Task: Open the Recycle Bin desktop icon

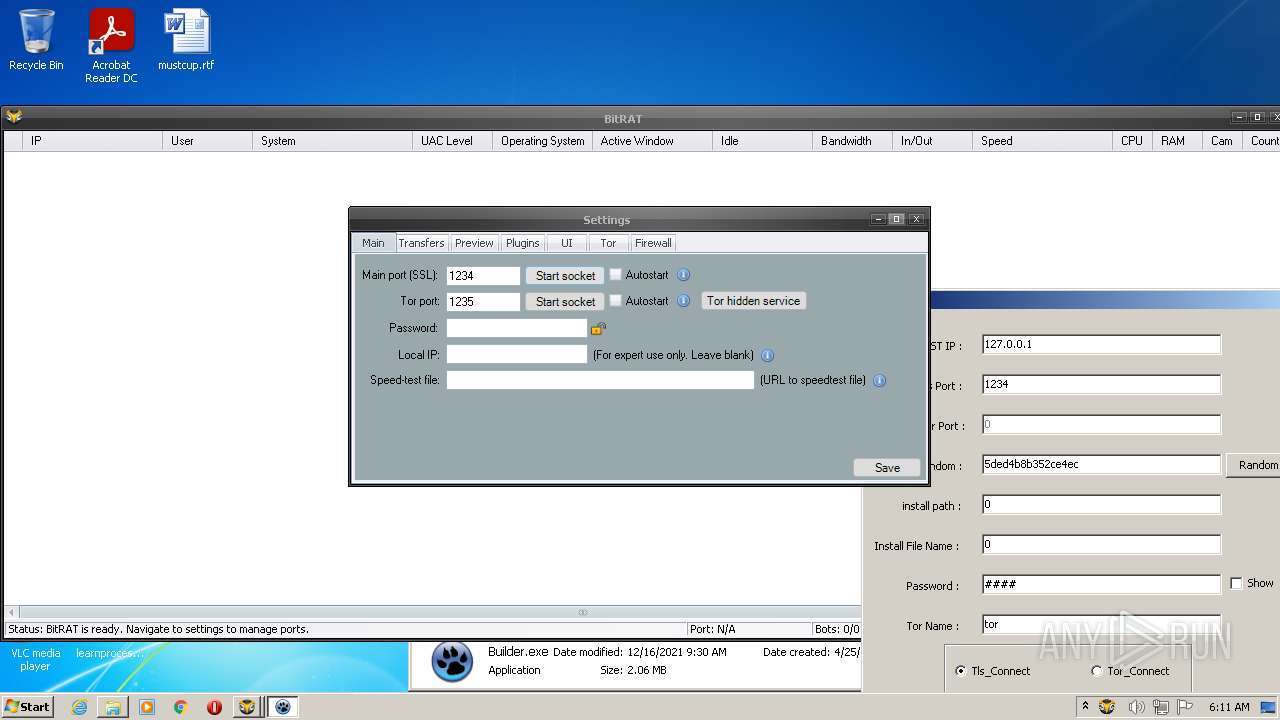Action: pos(36,40)
